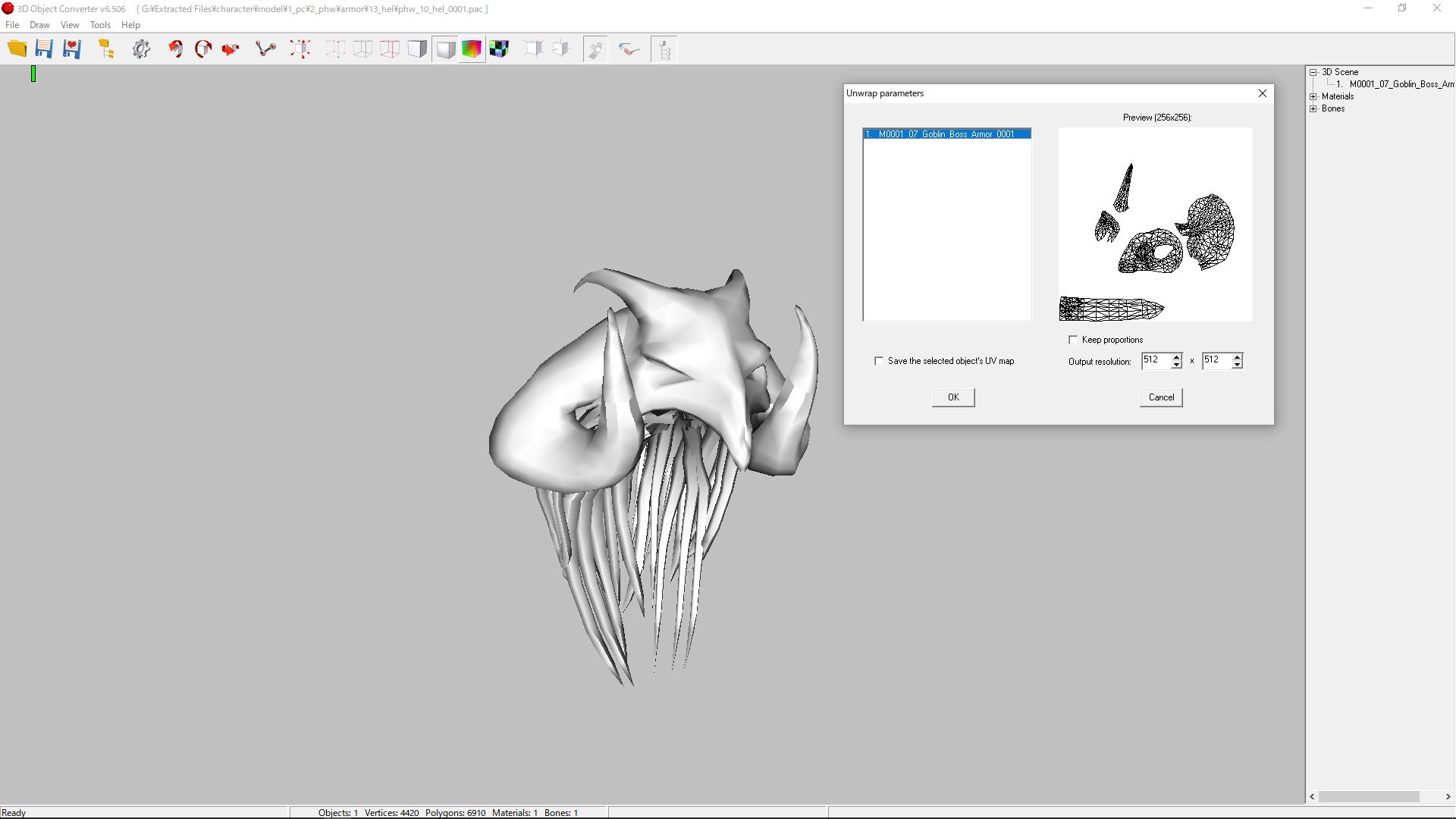The width and height of the screenshot is (1456, 819).
Task: Collapse the 3D Scene tree node
Action: (x=1313, y=72)
